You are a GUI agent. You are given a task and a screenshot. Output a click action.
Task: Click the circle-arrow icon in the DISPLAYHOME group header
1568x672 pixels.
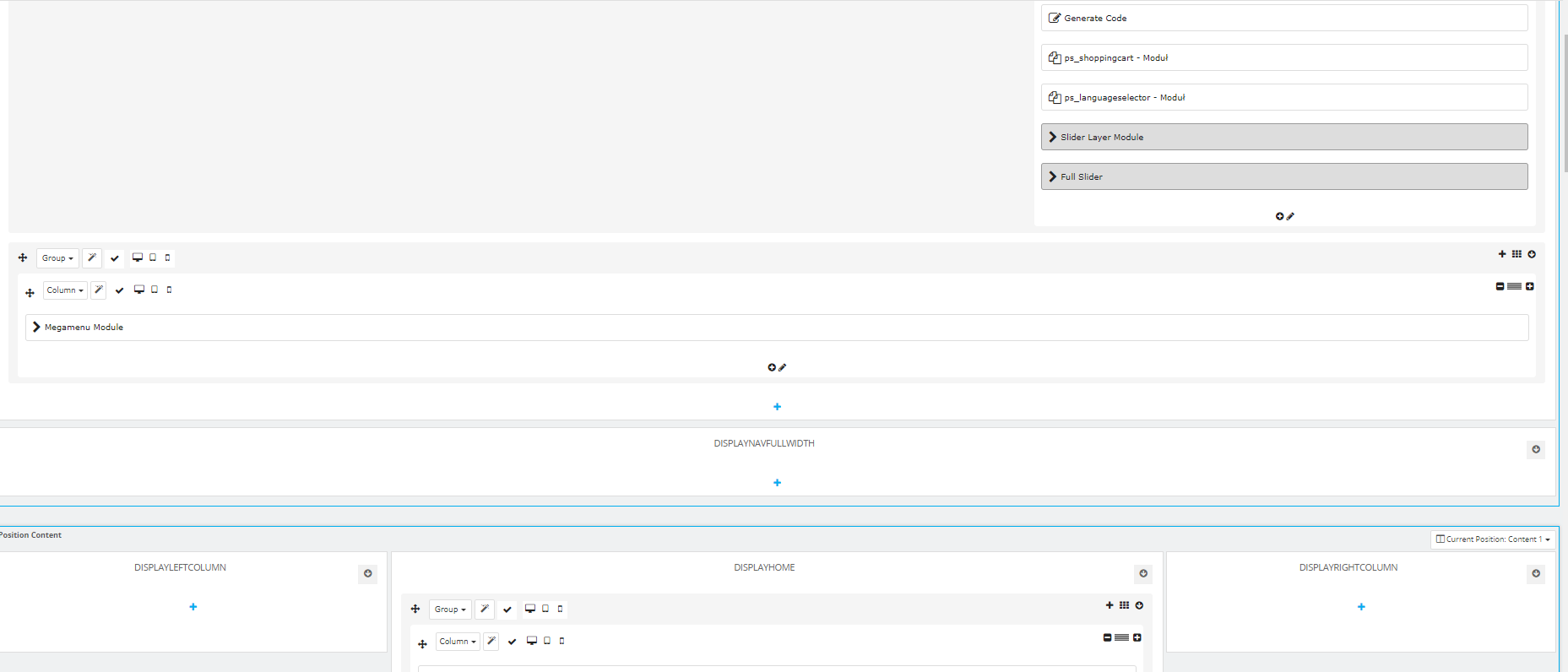tap(1139, 605)
